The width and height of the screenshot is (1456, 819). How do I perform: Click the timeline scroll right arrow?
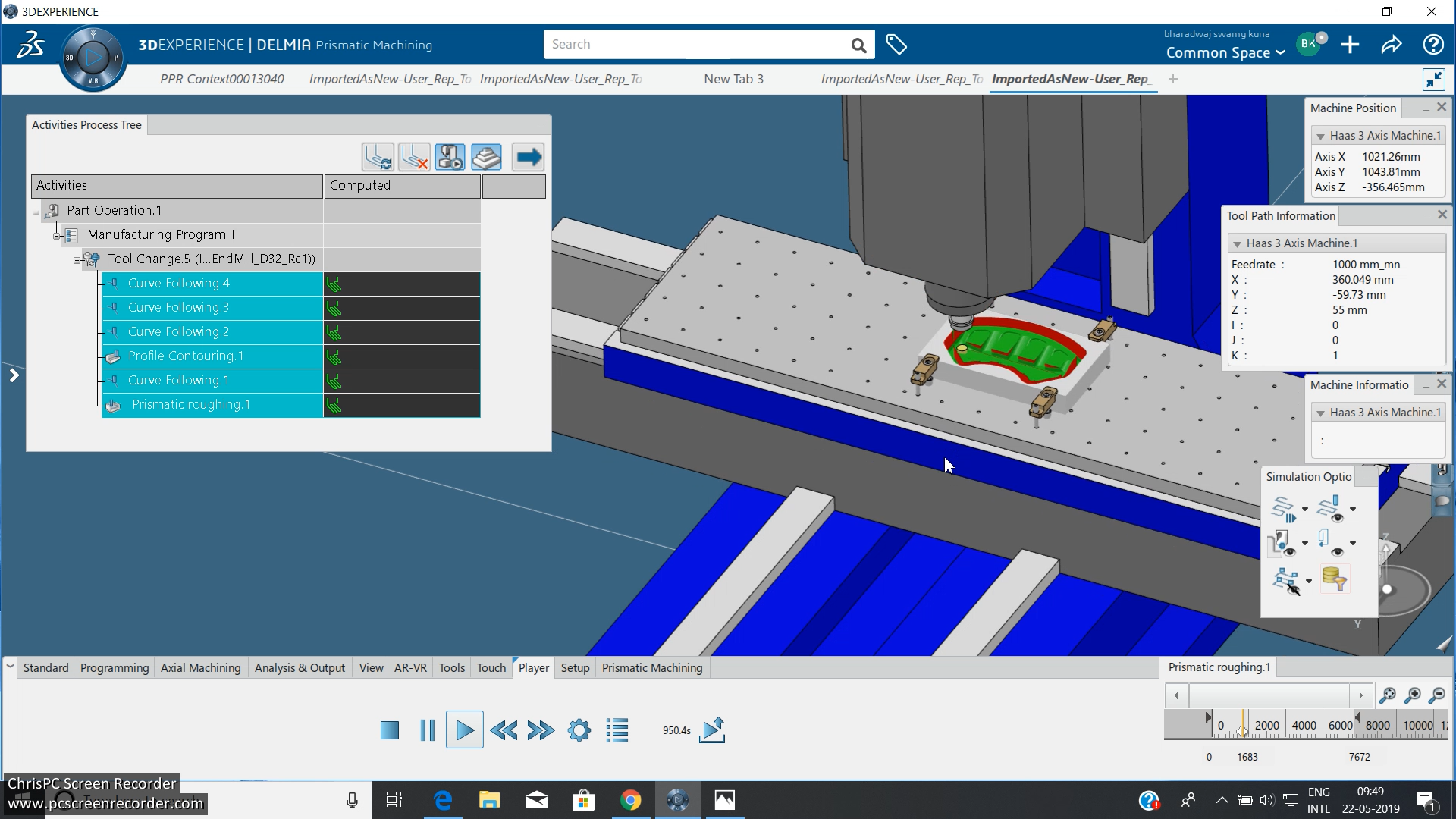click(x=1361, y=695)
